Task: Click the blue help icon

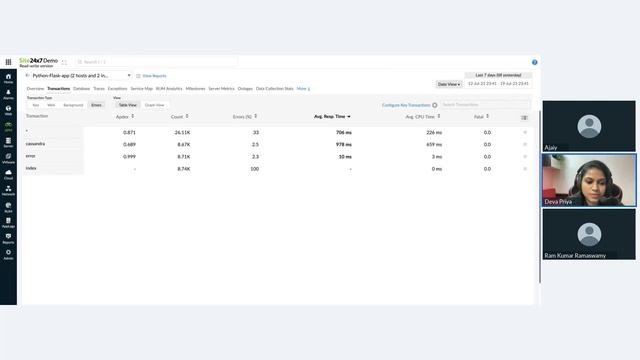Action: (x=534, y=62)
